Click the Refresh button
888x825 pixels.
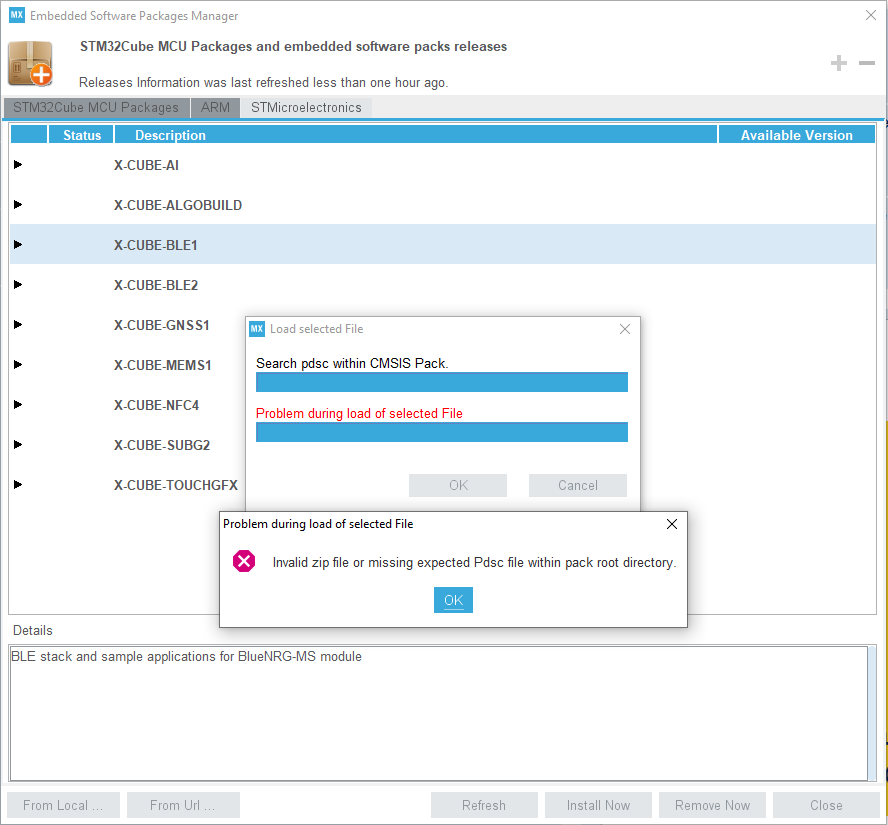click(x=484, y=805)
